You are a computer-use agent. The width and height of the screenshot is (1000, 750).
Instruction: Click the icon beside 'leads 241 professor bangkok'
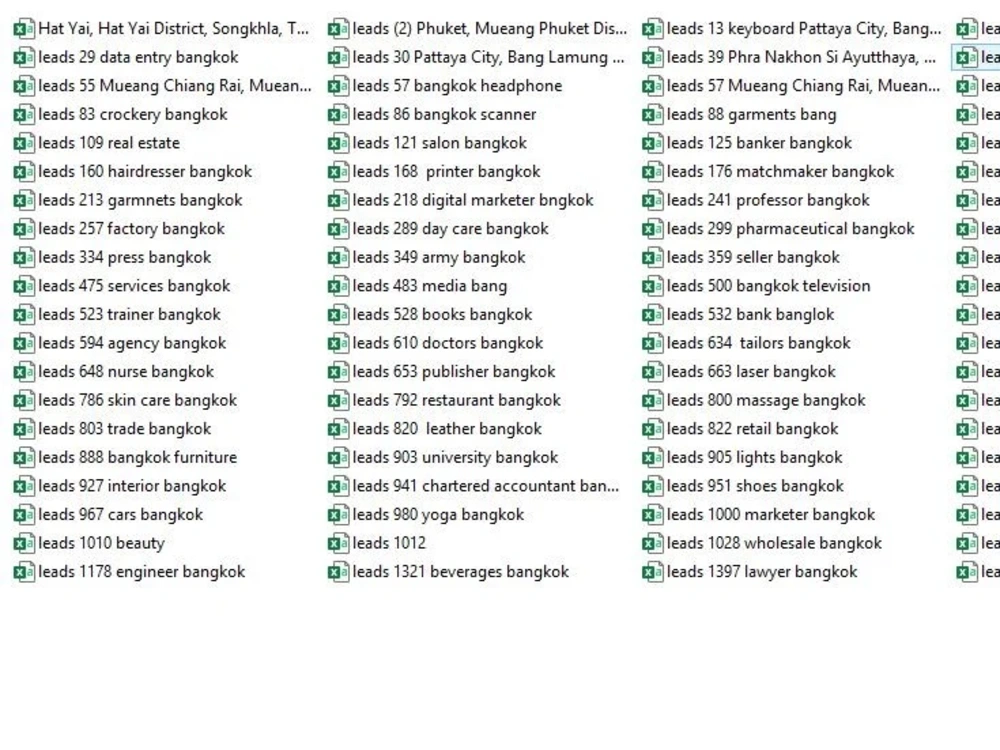coord(652,200)
